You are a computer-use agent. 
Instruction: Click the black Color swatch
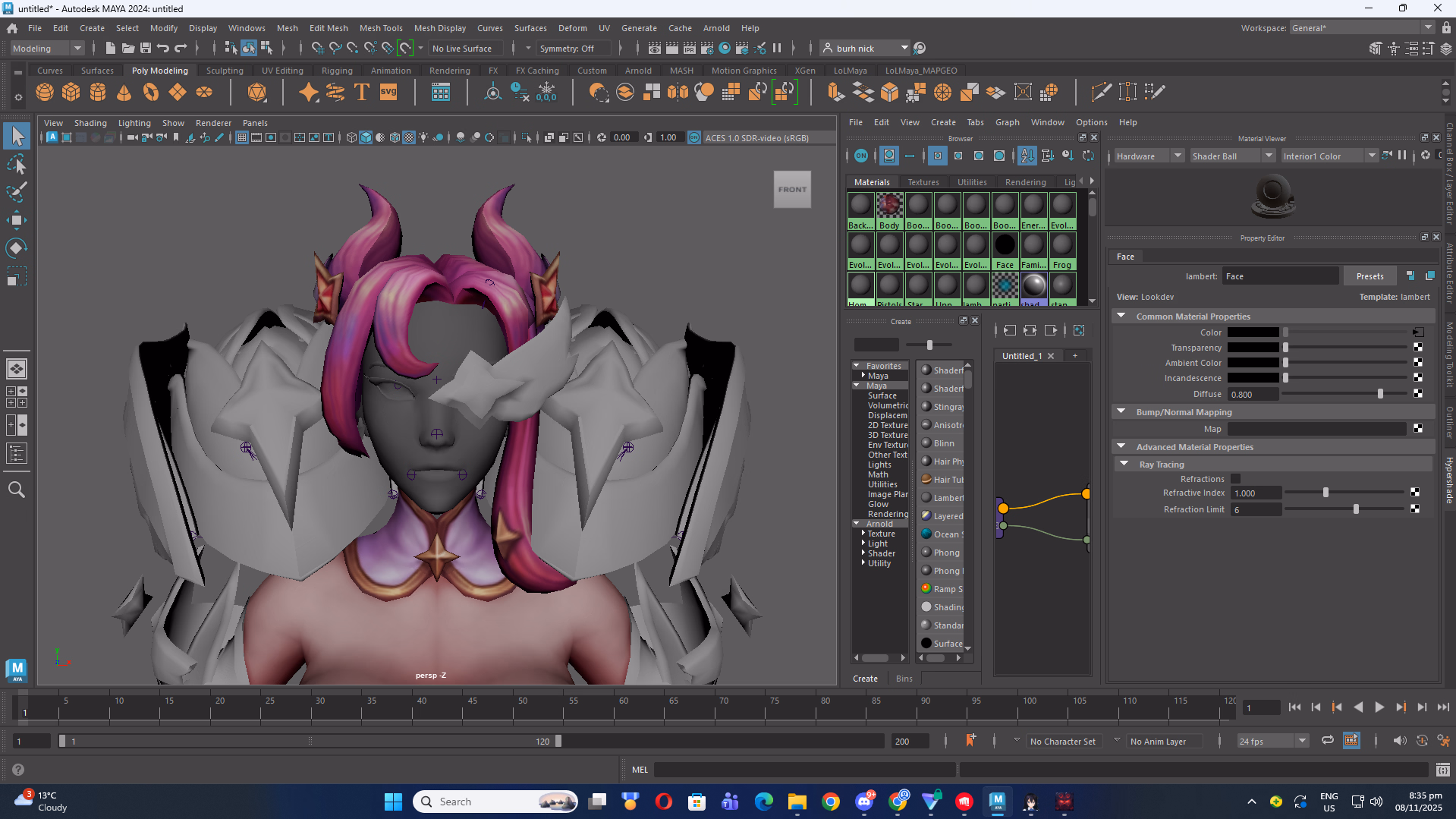1253,332
